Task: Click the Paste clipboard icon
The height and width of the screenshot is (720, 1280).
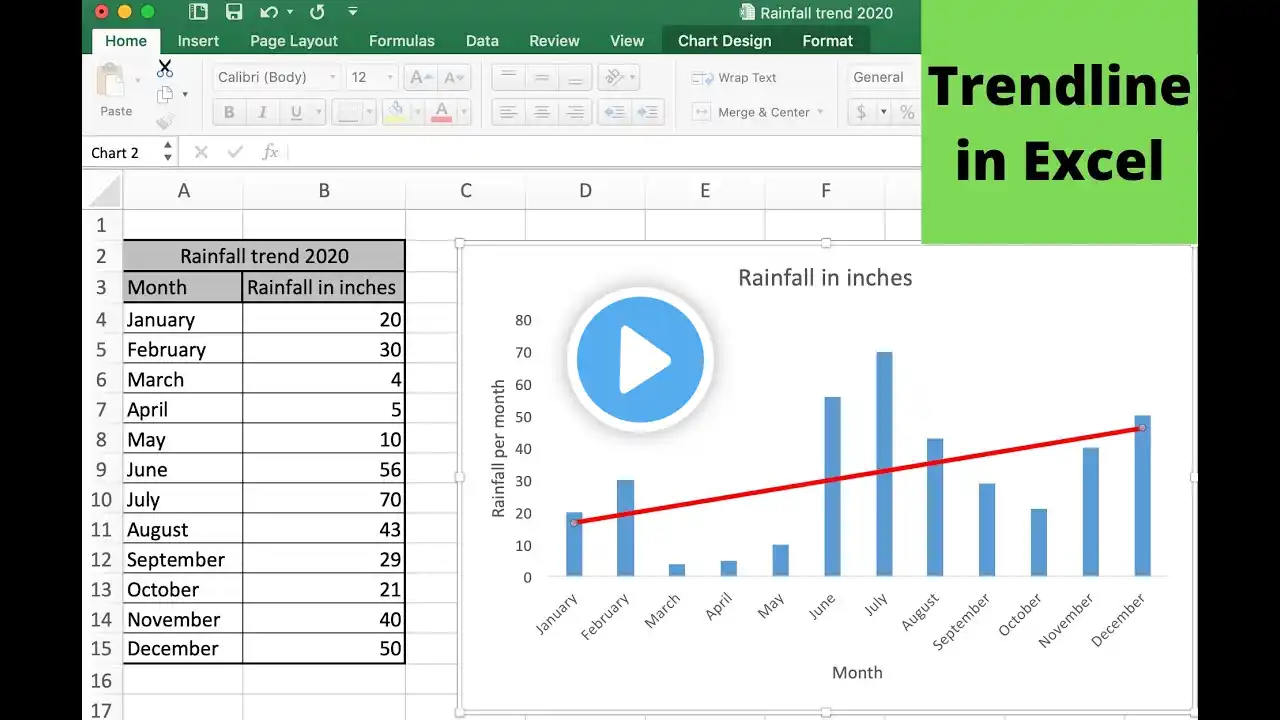Action: click(110, 82)
